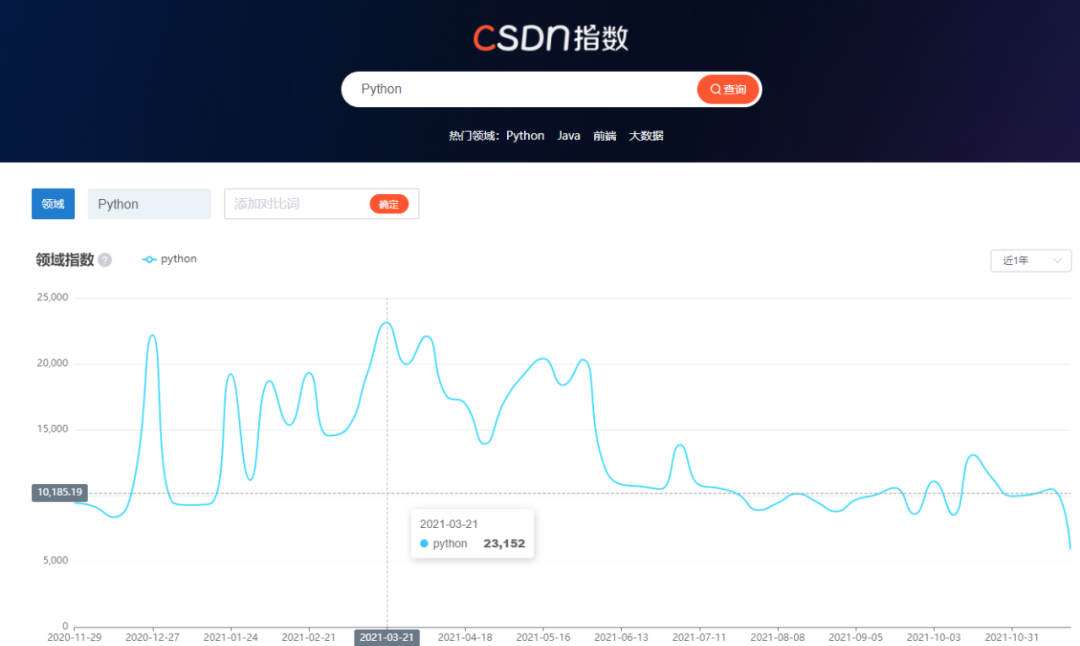Click the 2021-08-08 date axis label
1080x646 pixels.
click(x=778, y=637)
